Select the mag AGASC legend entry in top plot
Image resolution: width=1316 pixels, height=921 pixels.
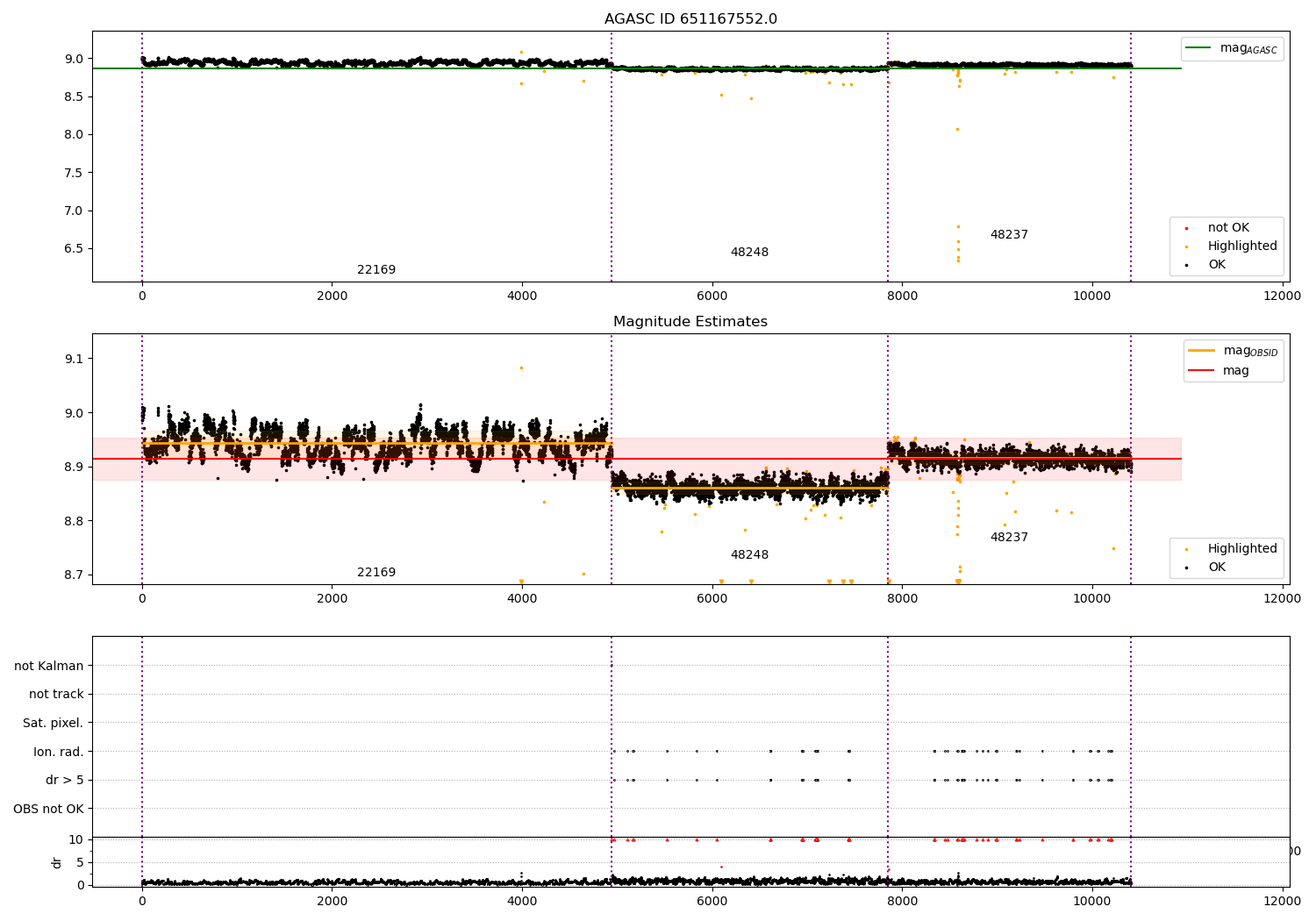(1232, 48)
